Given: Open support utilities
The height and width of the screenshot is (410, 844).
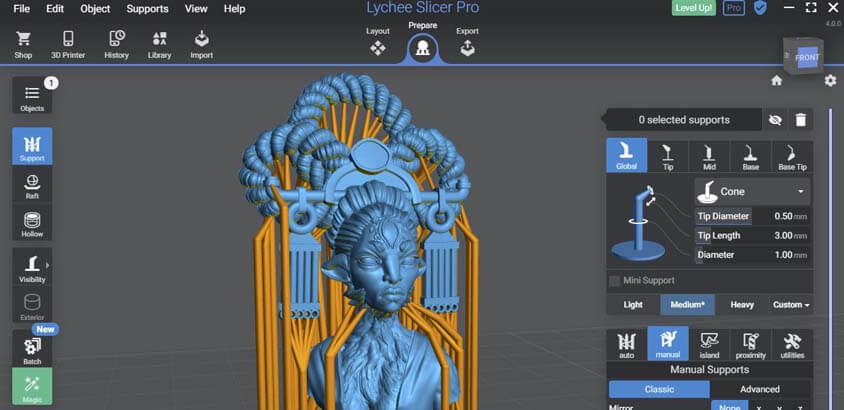Looking at the screenshot, I should pos(792,344).
